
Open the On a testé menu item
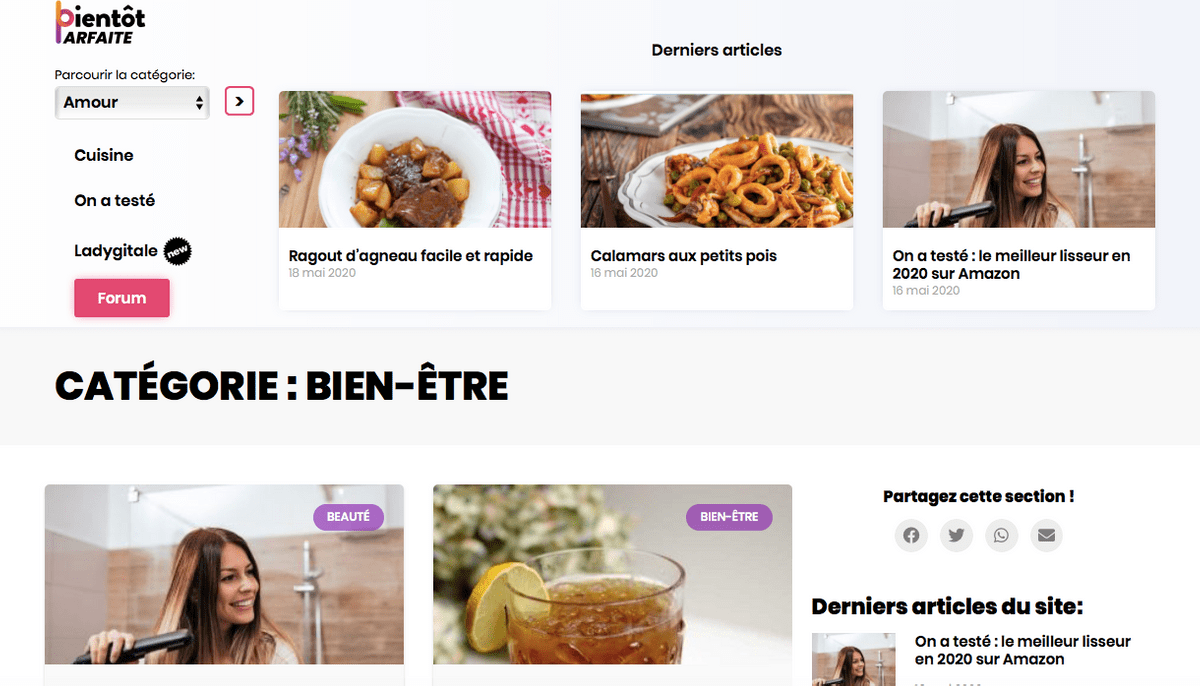coord(115,200)
